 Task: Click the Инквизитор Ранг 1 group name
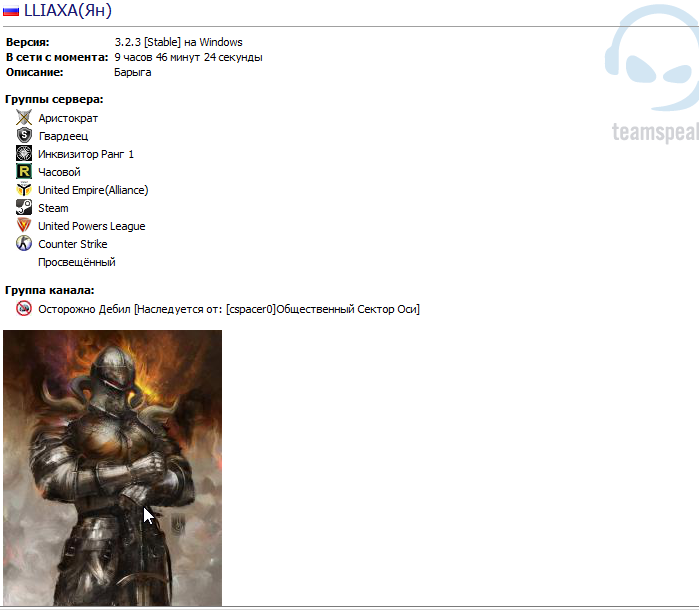[x=86, y=154]
